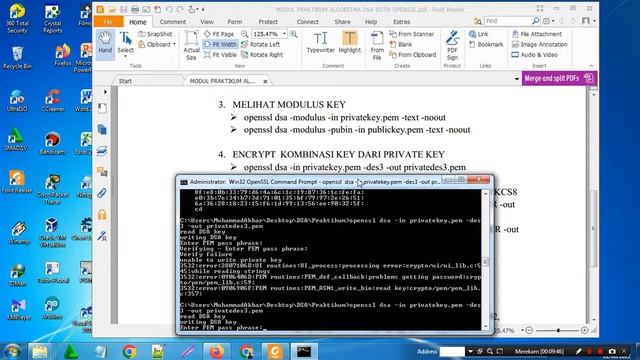Viewport: 640px width, 360px height.
Task: Add a Bookmark
Action: click(486, 44)
